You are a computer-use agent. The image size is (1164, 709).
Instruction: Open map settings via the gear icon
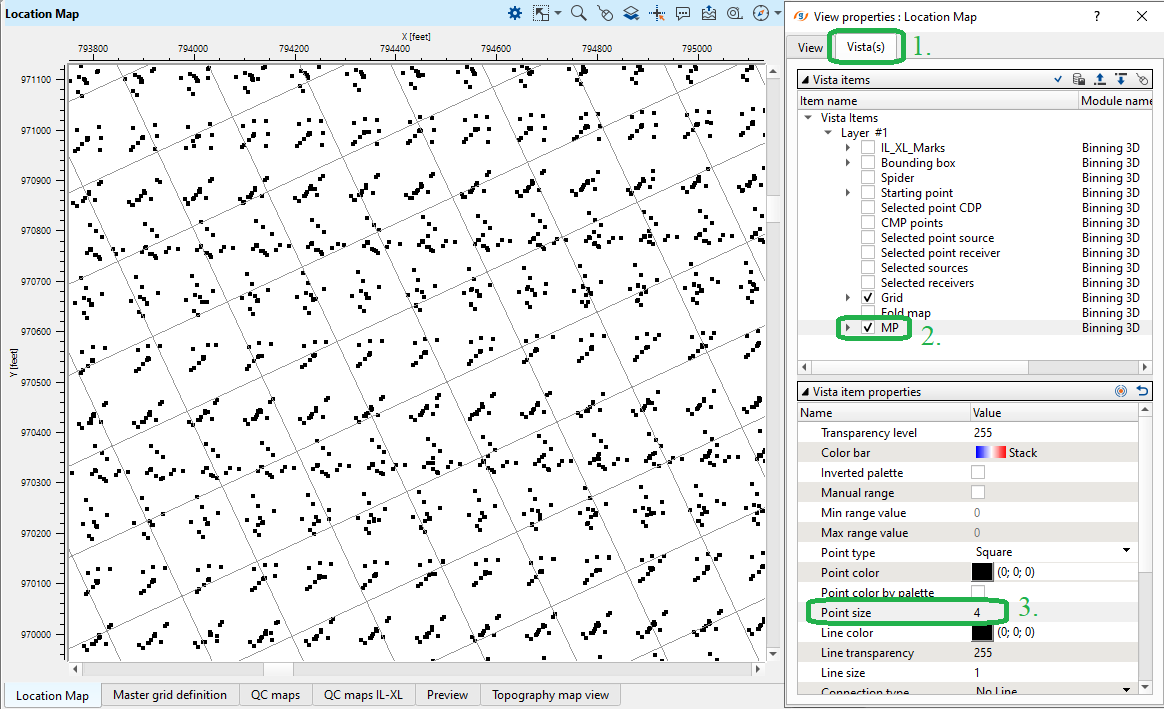click(x=515, y=13)
